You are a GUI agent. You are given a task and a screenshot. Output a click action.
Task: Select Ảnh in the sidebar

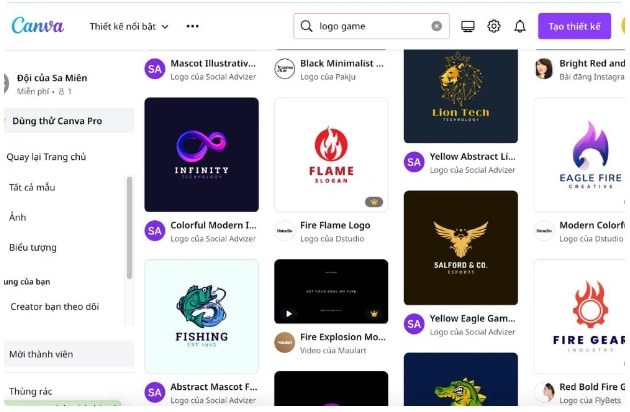click(x=18, y=217)
